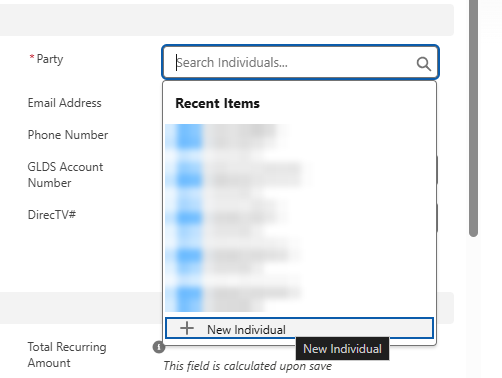
Task: Click the vertical scrollbar thumb
Action: (473, 117)
